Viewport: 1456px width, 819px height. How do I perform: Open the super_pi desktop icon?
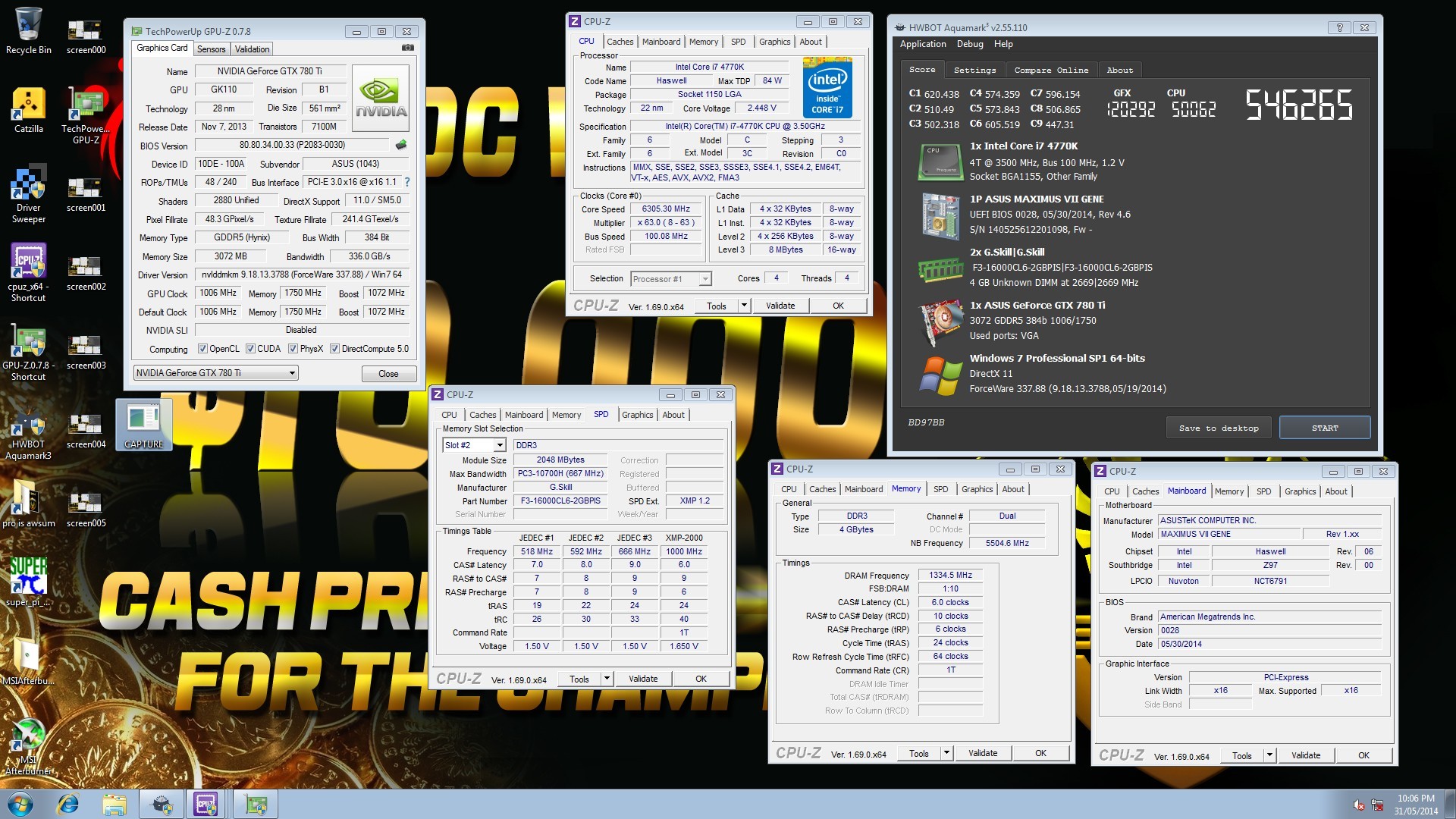pos(29,582)
